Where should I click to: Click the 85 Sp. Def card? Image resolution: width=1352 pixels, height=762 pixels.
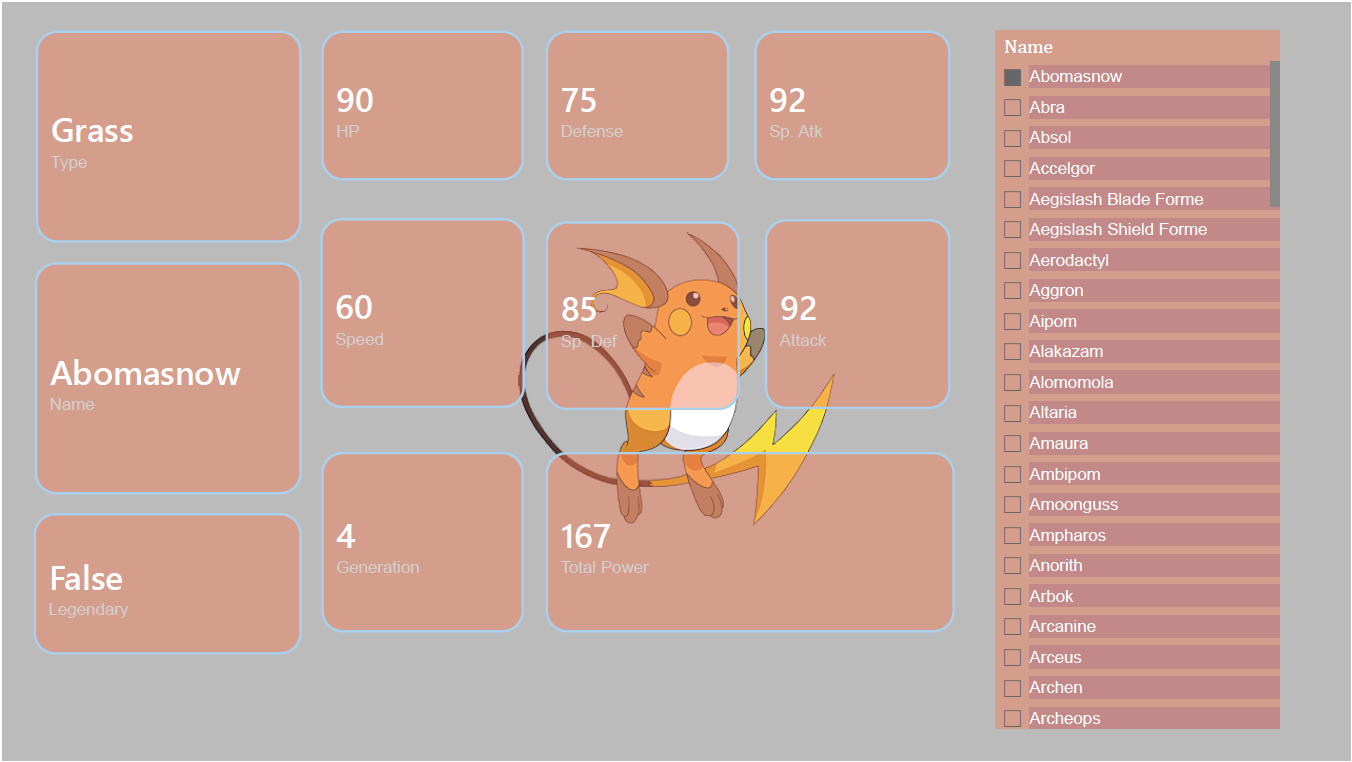(x=643, y=316)
